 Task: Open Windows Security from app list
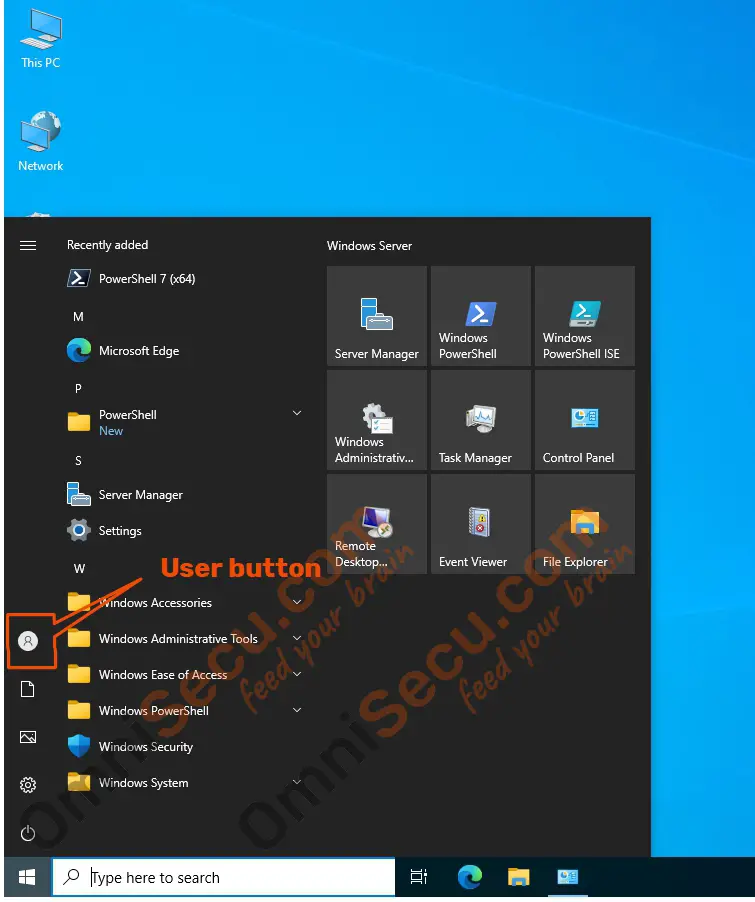(x=184, y=747)
